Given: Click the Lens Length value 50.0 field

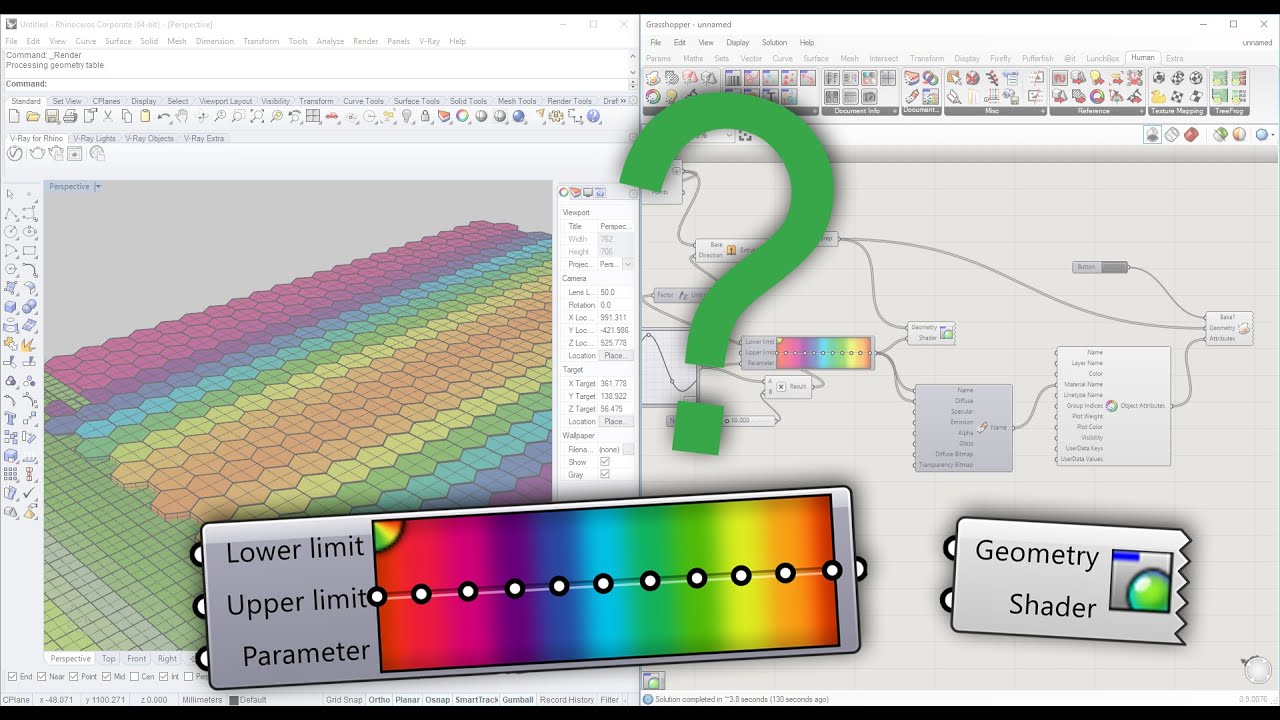Looking at the screenshot, I should click(615, 292).
